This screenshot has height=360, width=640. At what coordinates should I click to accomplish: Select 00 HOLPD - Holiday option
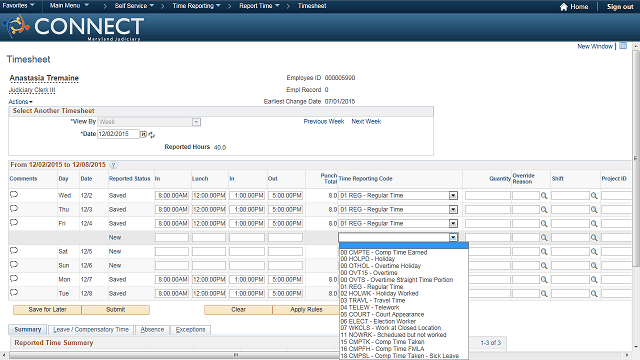368,259
